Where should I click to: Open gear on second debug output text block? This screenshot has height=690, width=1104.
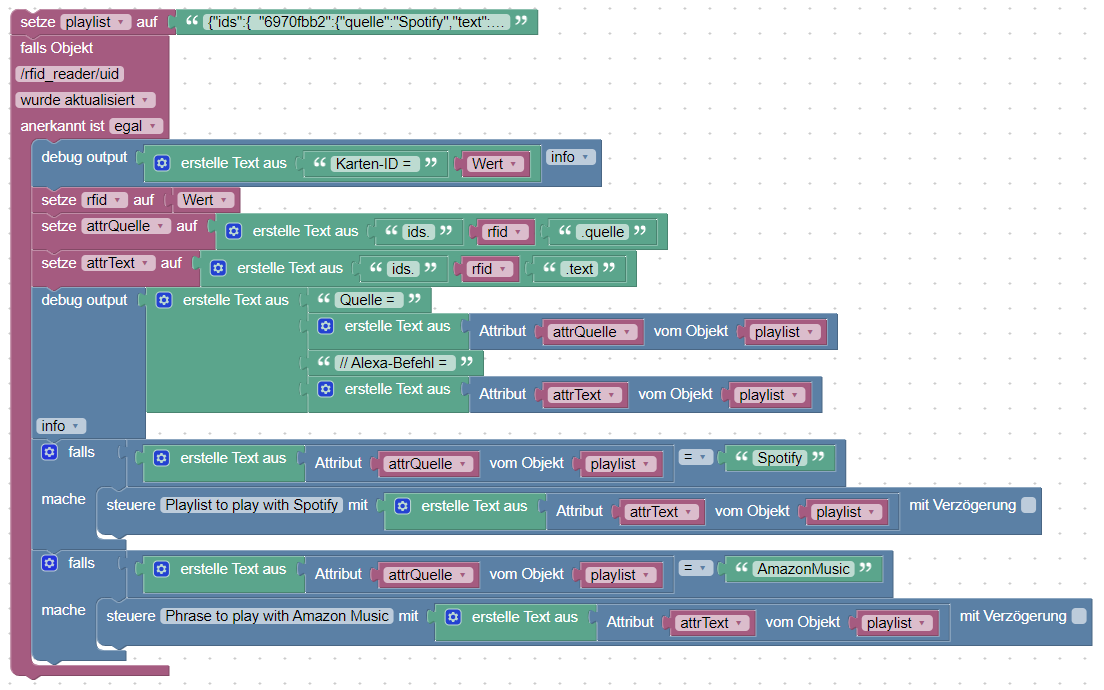tap(164, 300)
